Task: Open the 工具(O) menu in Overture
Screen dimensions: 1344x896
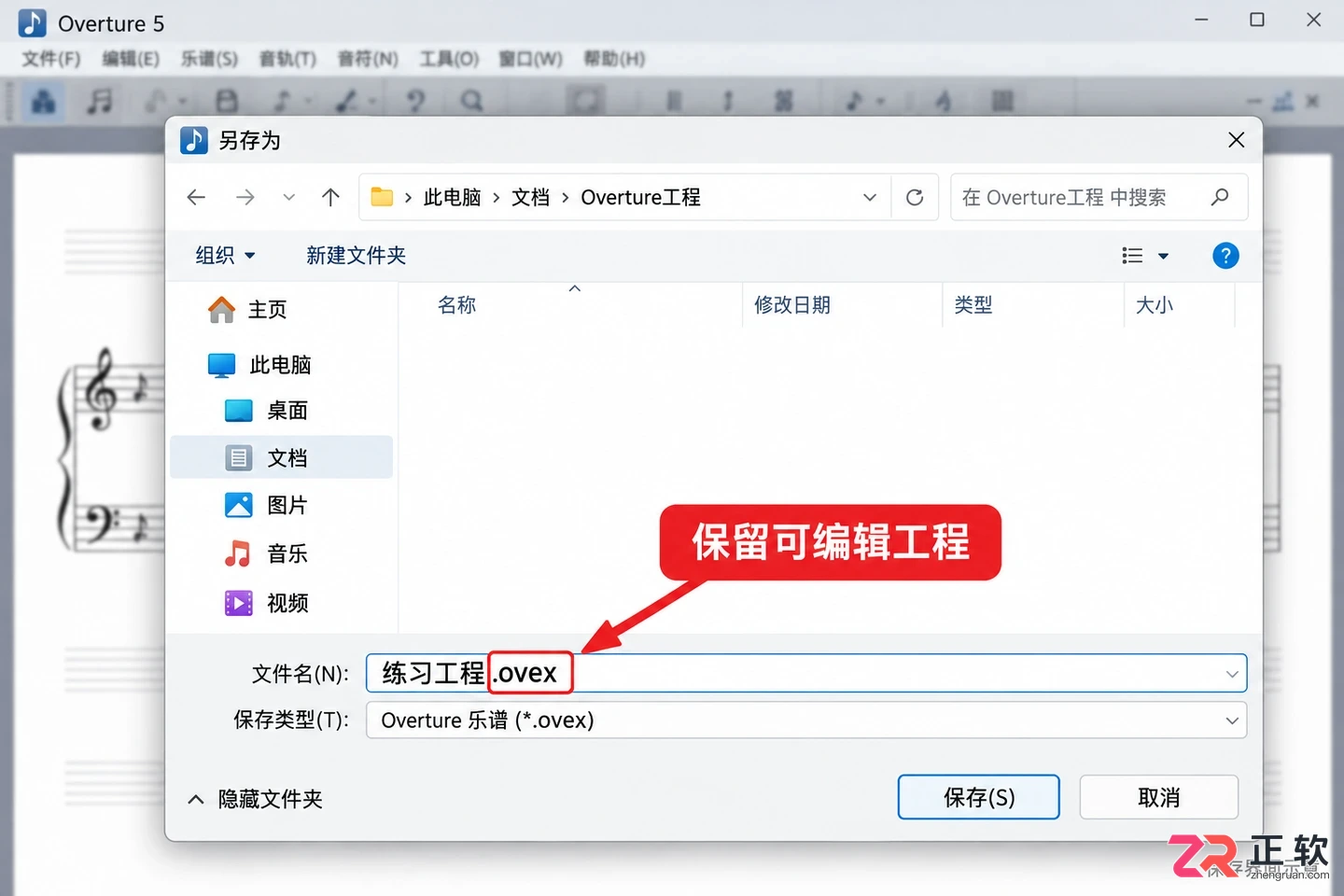Action: [x=449, y=59]
